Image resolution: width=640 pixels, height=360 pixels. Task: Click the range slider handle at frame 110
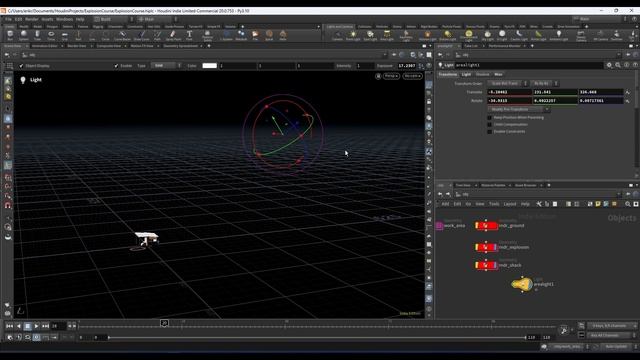coord(525,338)
